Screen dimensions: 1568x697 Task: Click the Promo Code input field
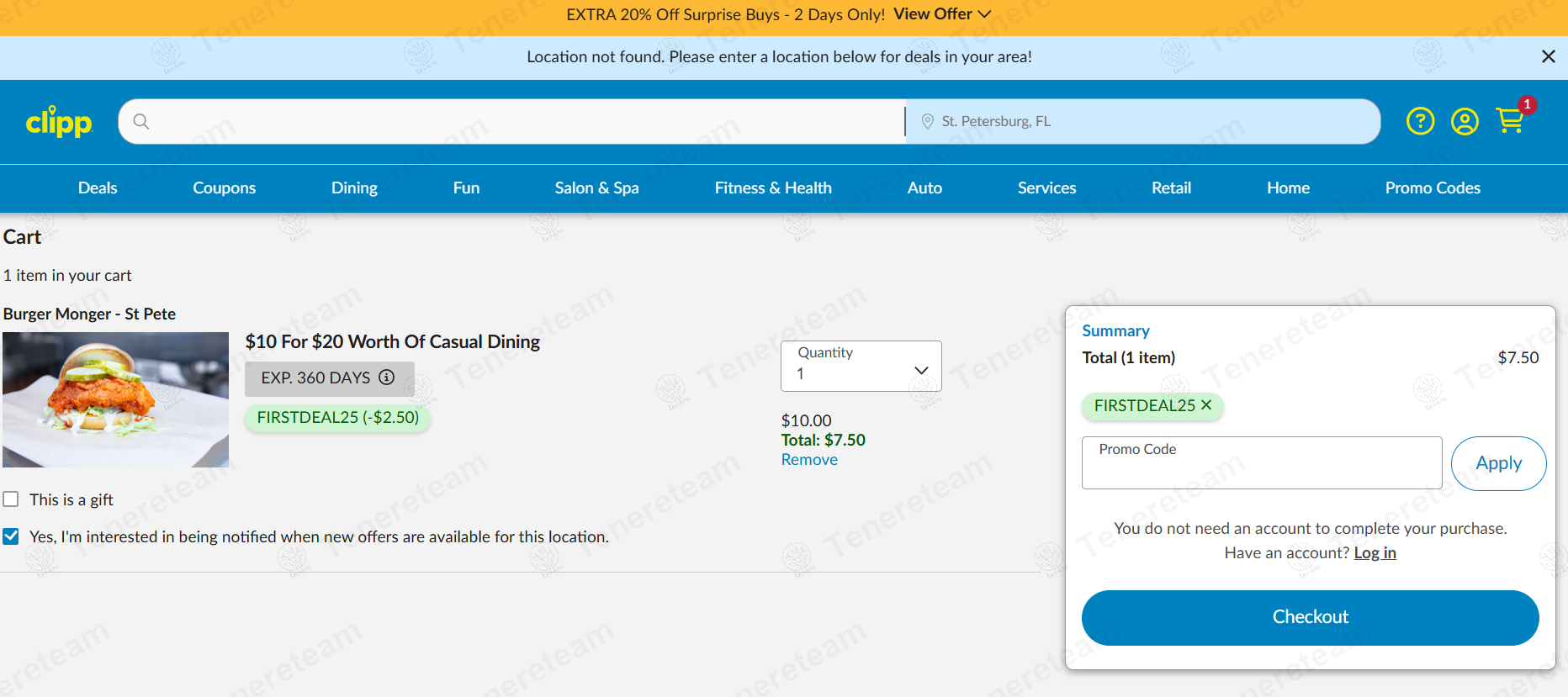pos(1261,462)
